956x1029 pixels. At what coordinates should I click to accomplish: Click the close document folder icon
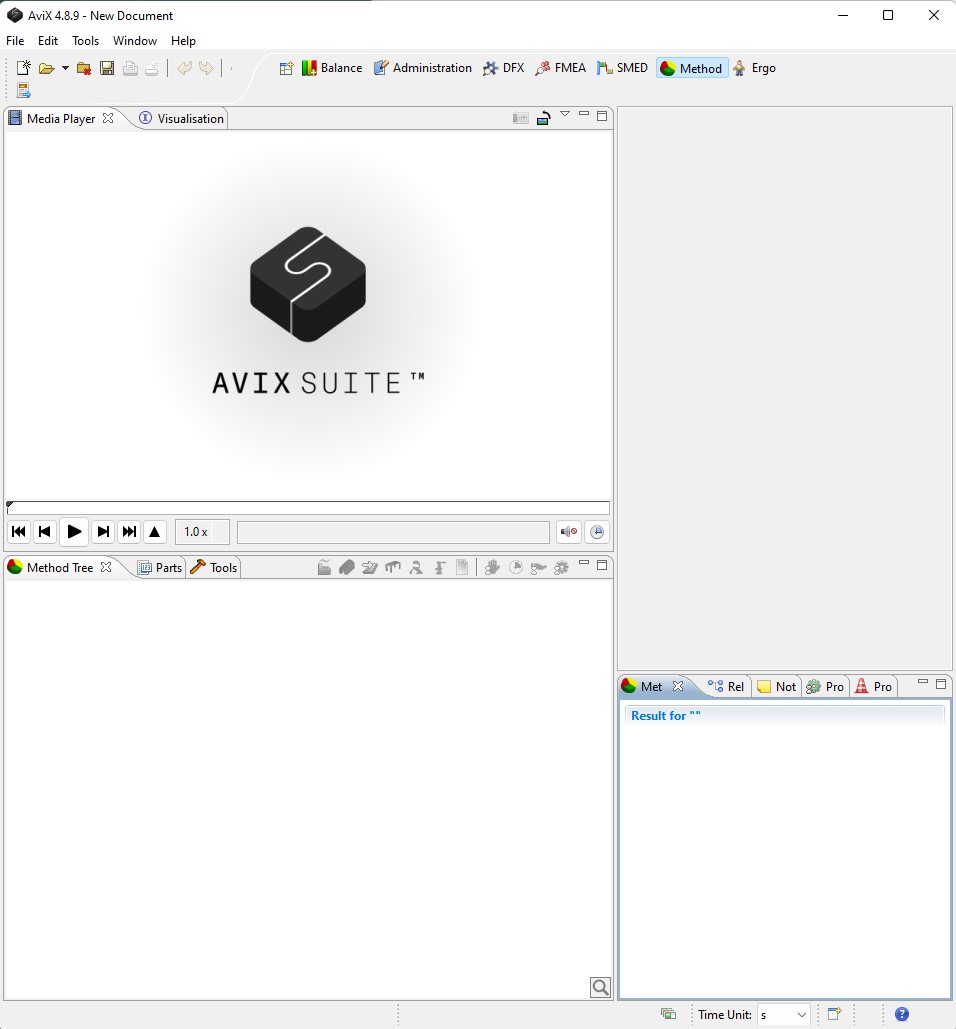click(x=84, y=68)
